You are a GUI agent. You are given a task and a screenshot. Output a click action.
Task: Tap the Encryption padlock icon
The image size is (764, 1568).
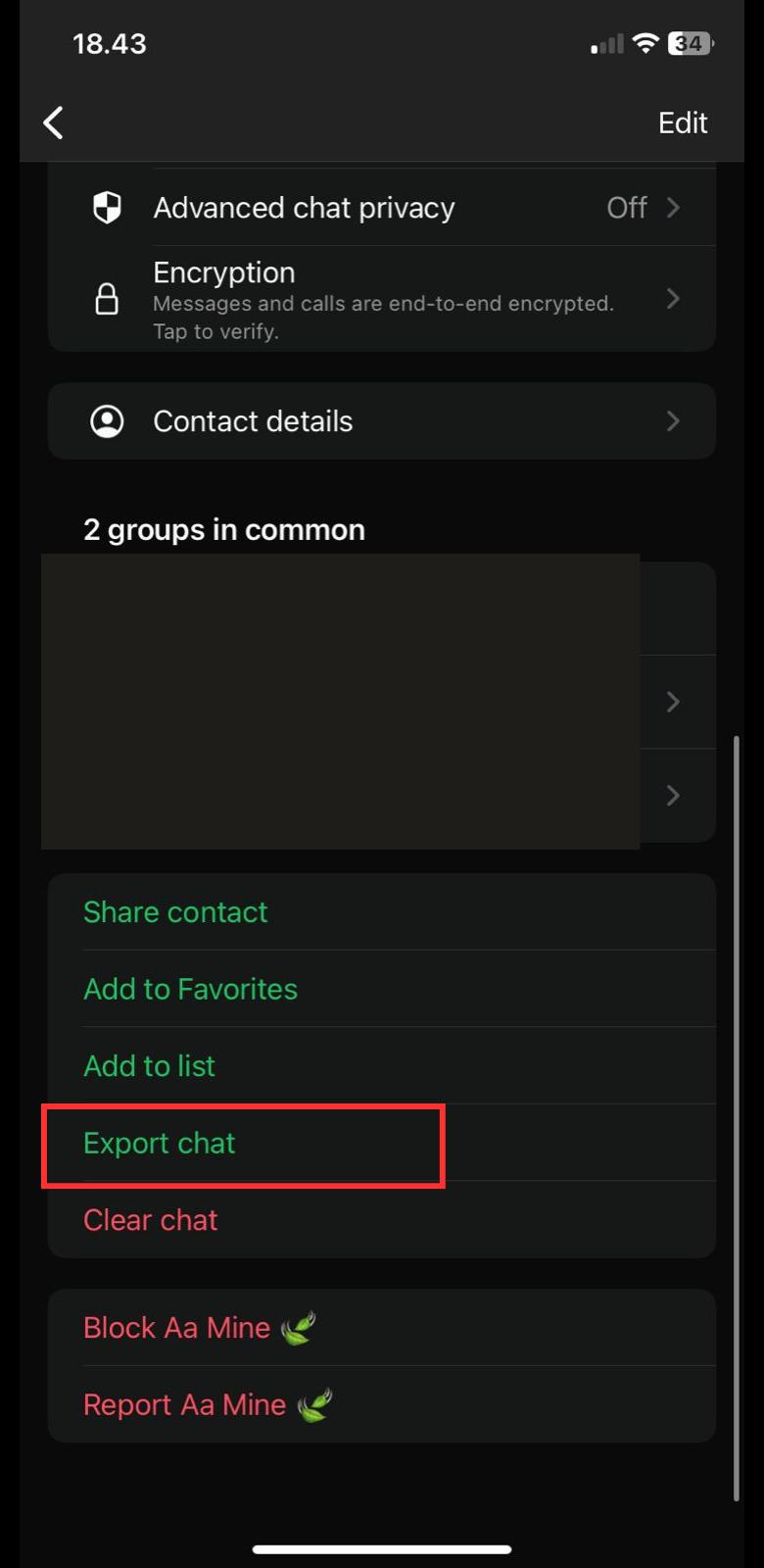(107, 299)
